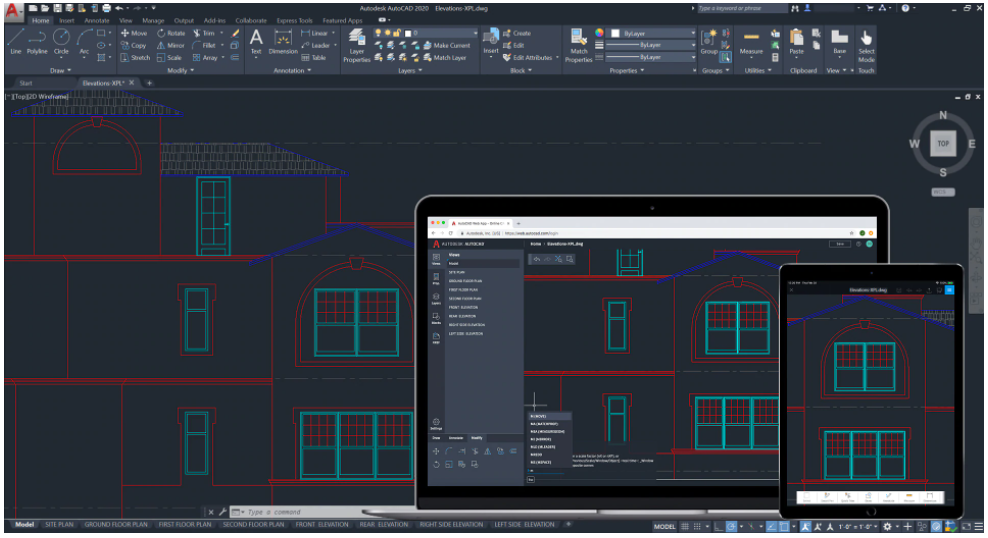Select the Dimension tool
Viewport: 988px width, 538px height.
(283, 42)
